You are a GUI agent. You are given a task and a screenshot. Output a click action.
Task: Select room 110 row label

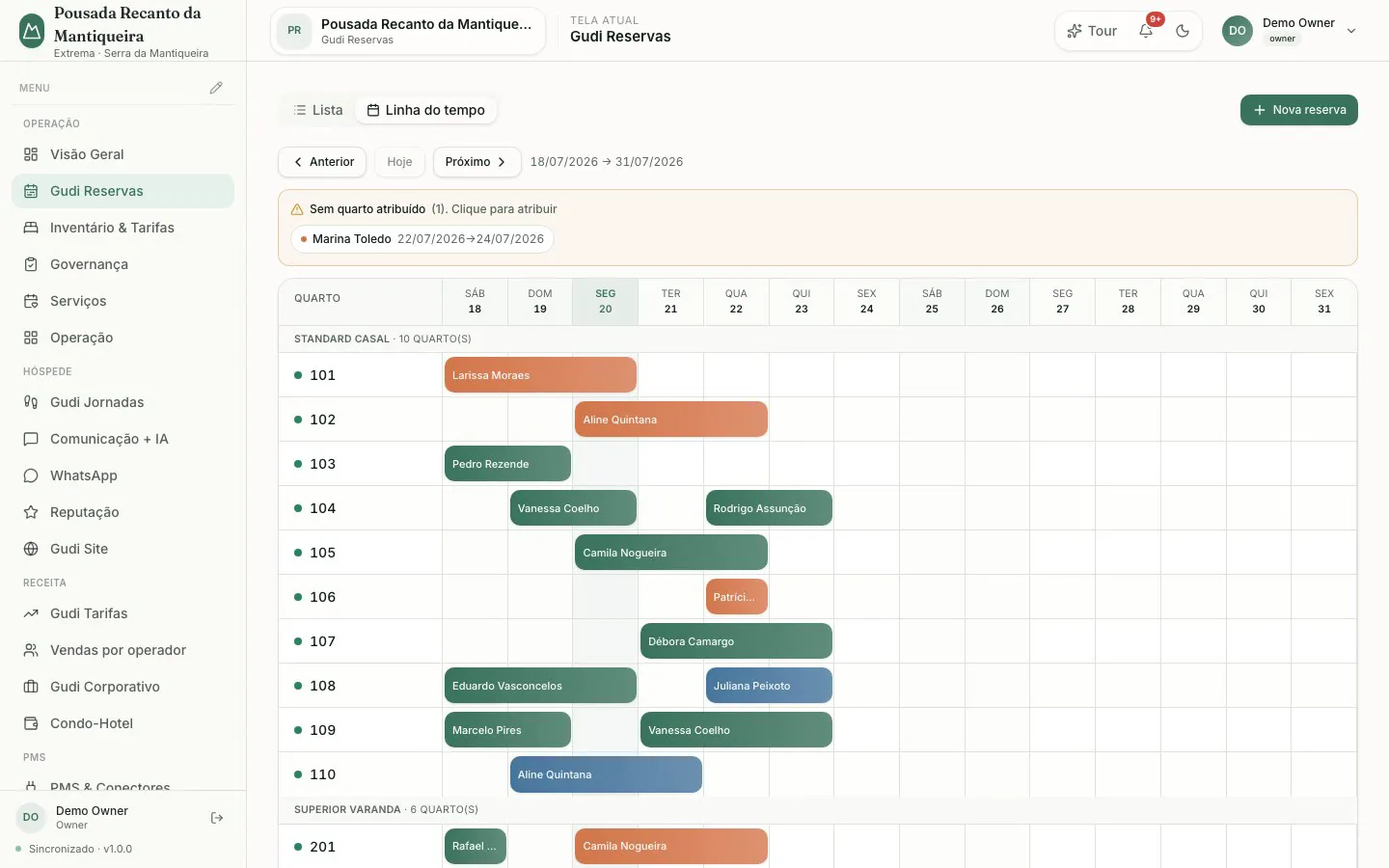pyautogui.click(x=361, y=774)
